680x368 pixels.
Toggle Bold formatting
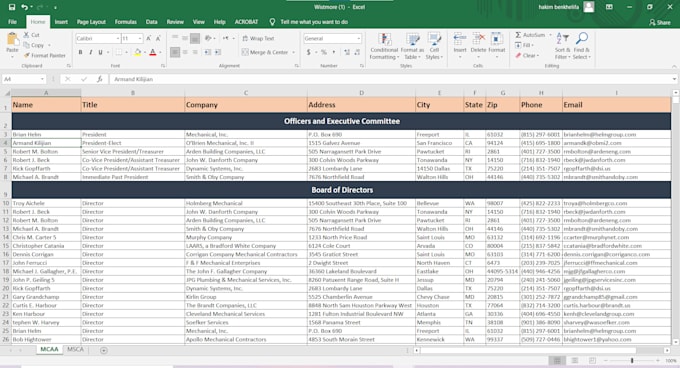click(80, 52)
